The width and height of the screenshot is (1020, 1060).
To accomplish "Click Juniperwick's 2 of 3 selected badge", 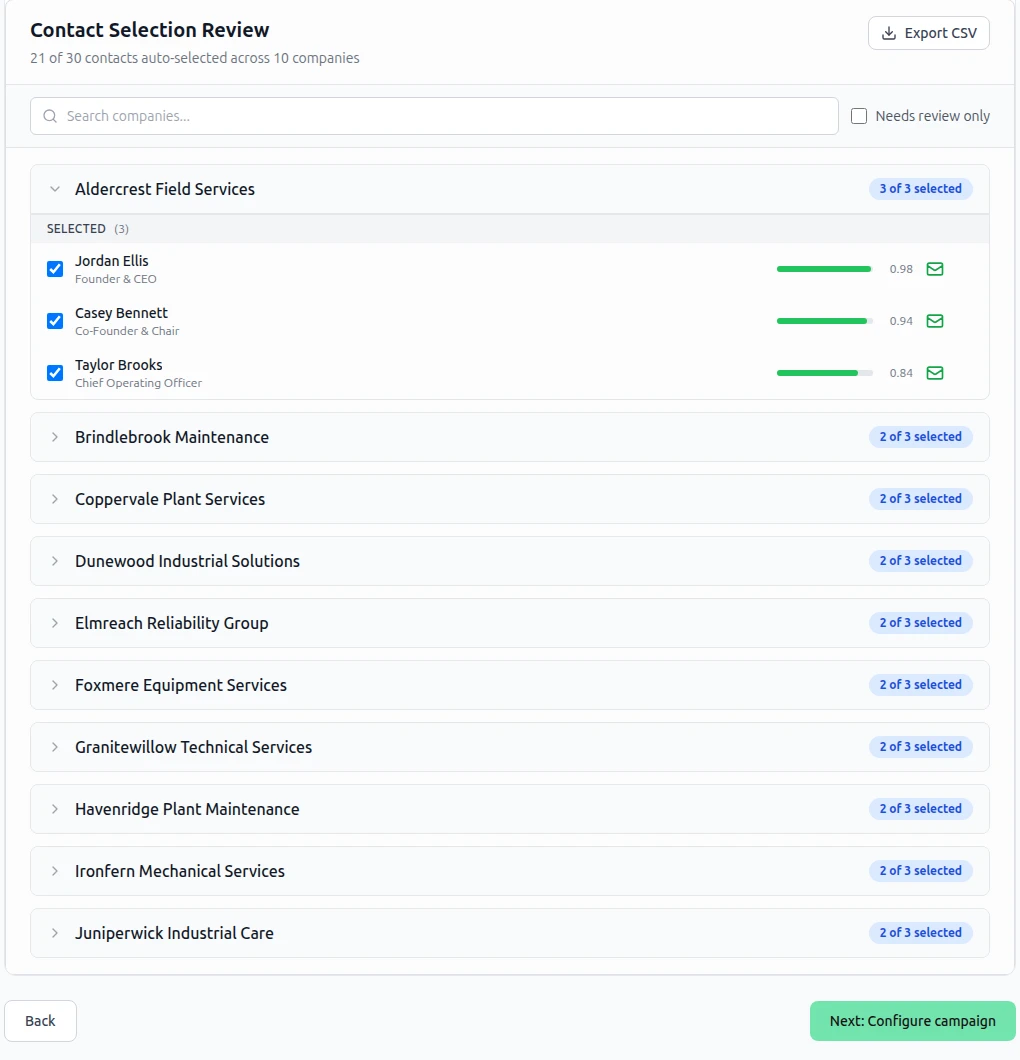I will pos(921,933).
